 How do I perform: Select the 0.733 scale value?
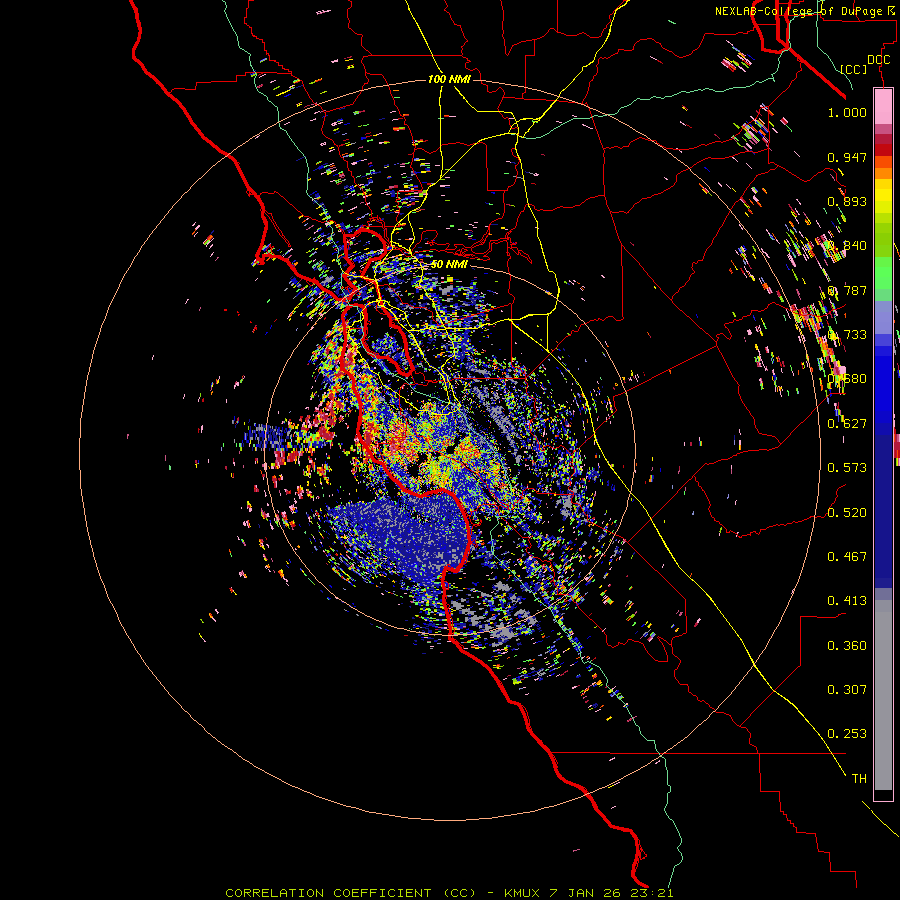(x=847, y=335)
